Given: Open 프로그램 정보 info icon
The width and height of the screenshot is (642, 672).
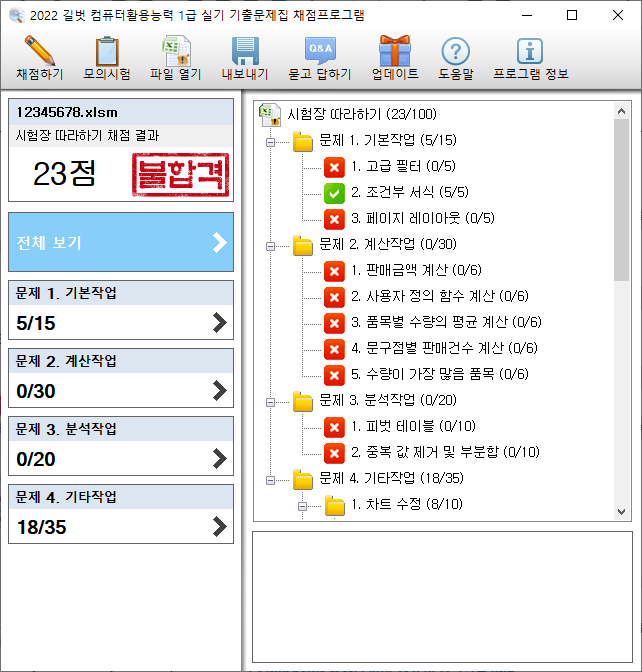Looking at the screenshot, I should click(x=529, y=51).
